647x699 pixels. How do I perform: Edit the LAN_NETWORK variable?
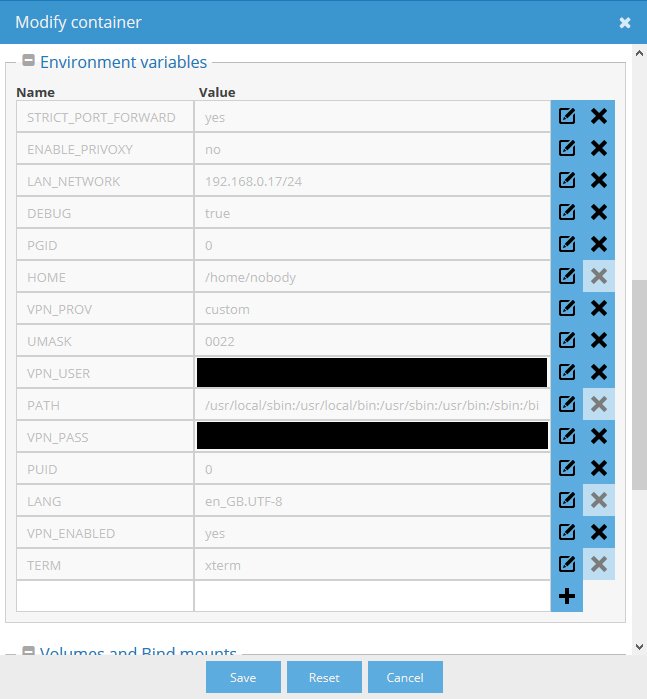(x=567, y=181)
